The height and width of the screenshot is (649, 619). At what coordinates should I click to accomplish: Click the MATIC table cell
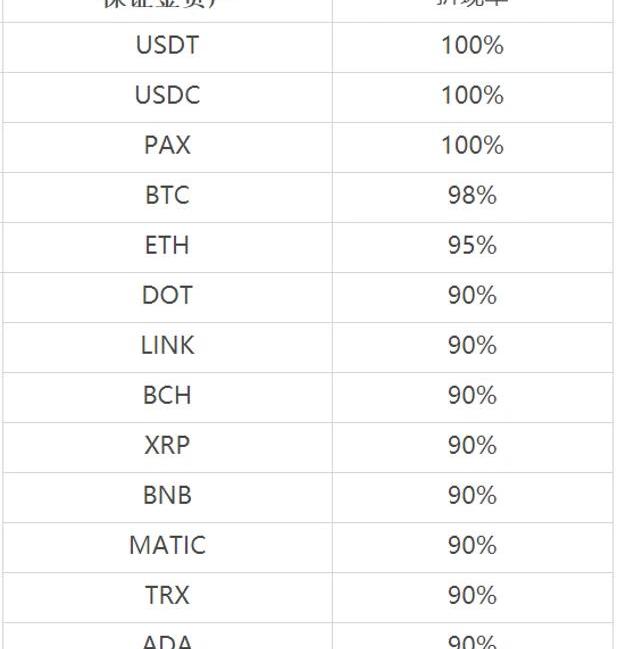(x=167, y=546)
